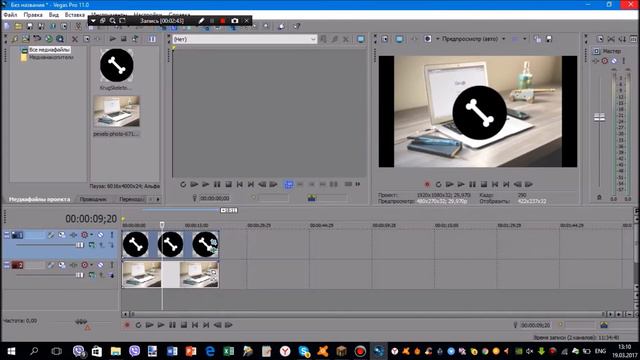This screenshot has height=360, width=640.
Task: Open Предпросмотр (авто) quality dropdown
Action: [473, 39]
